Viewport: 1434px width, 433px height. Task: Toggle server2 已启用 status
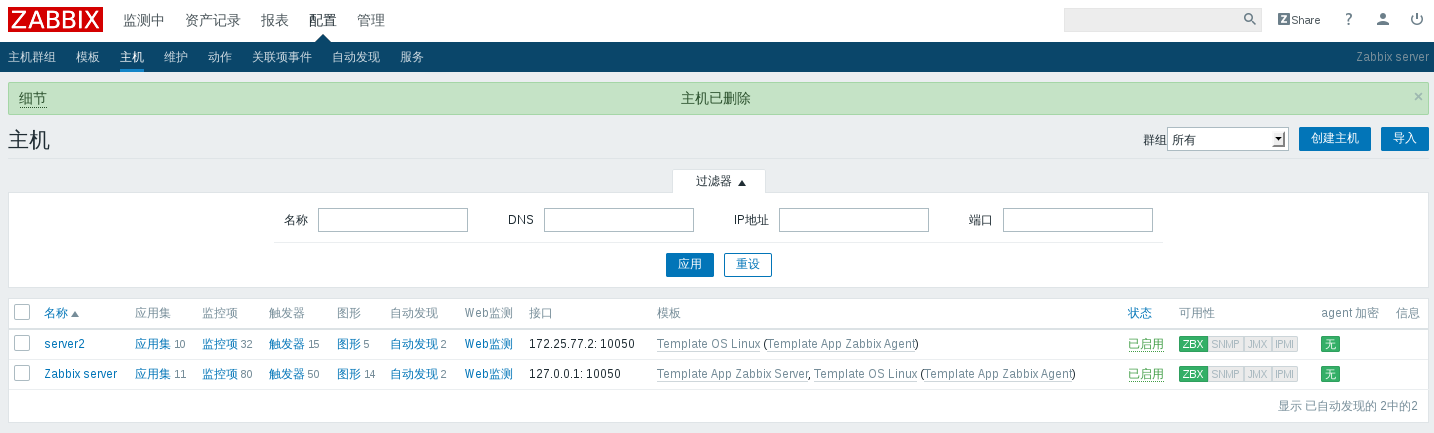pos(1146,344)
